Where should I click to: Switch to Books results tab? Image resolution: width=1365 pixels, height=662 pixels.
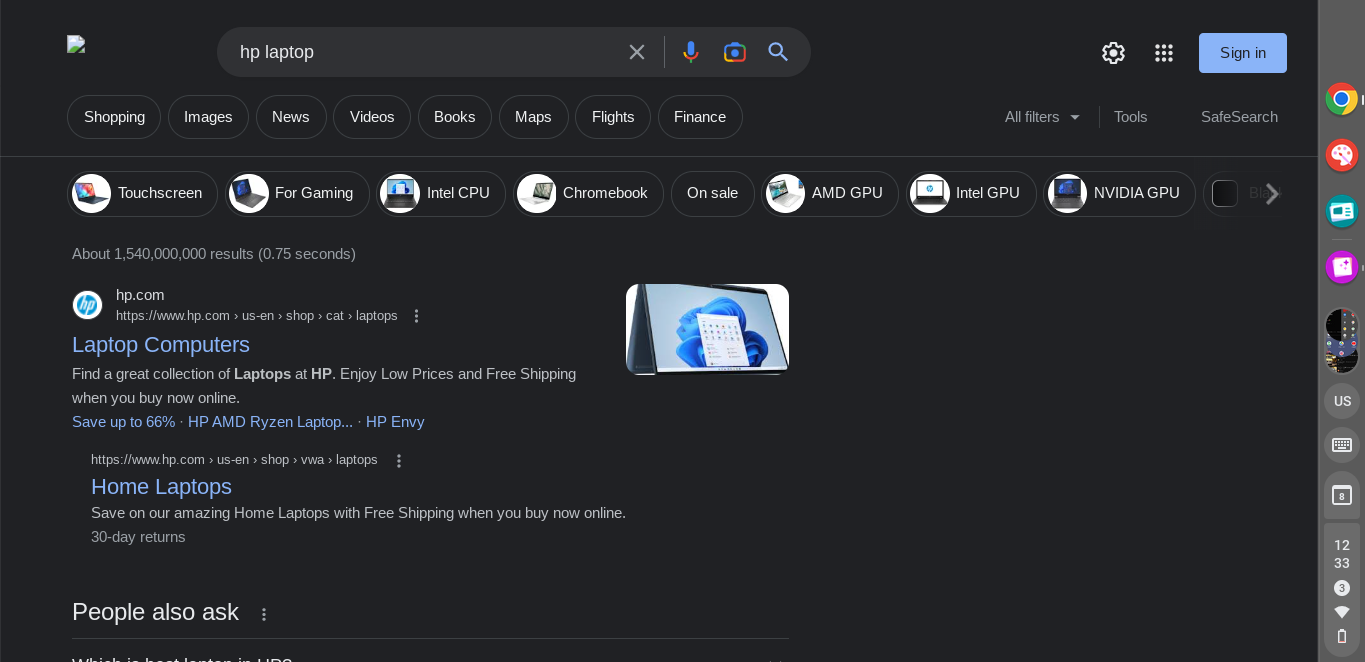(455, 117)
